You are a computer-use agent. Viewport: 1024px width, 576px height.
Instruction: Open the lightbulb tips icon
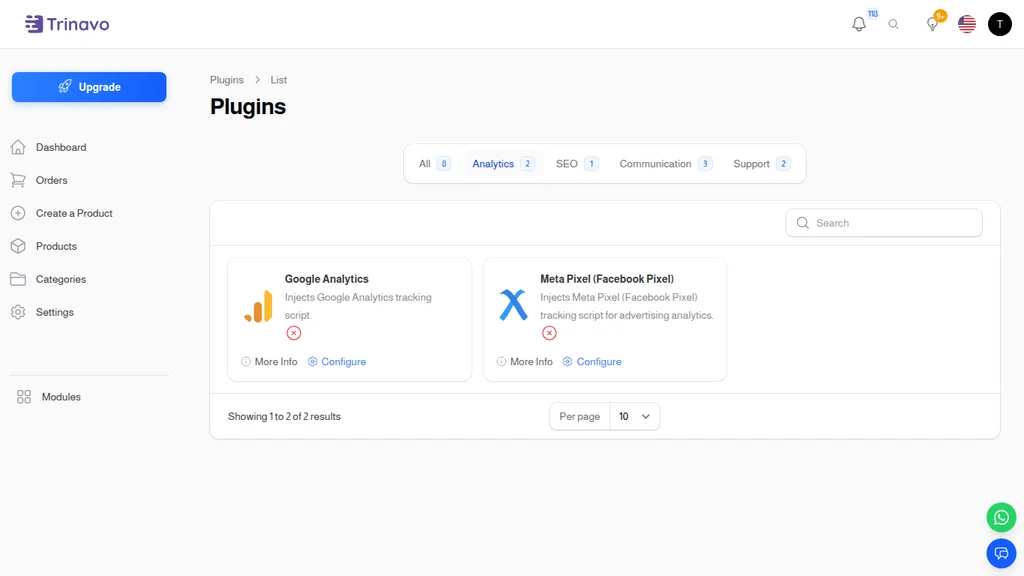933,24
